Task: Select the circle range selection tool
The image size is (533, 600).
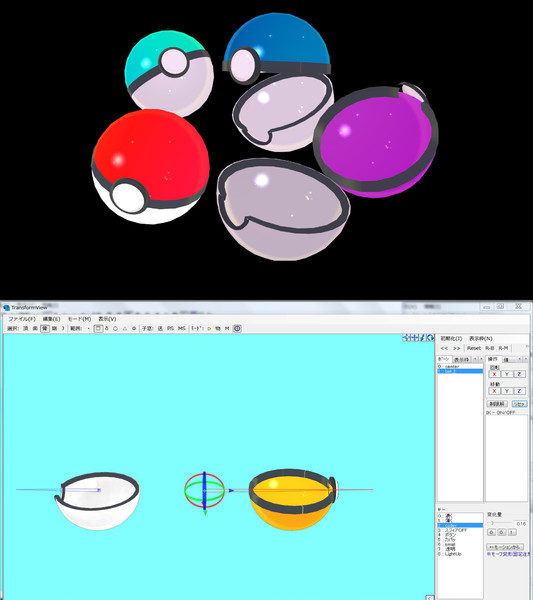Action: pos(116,328)
